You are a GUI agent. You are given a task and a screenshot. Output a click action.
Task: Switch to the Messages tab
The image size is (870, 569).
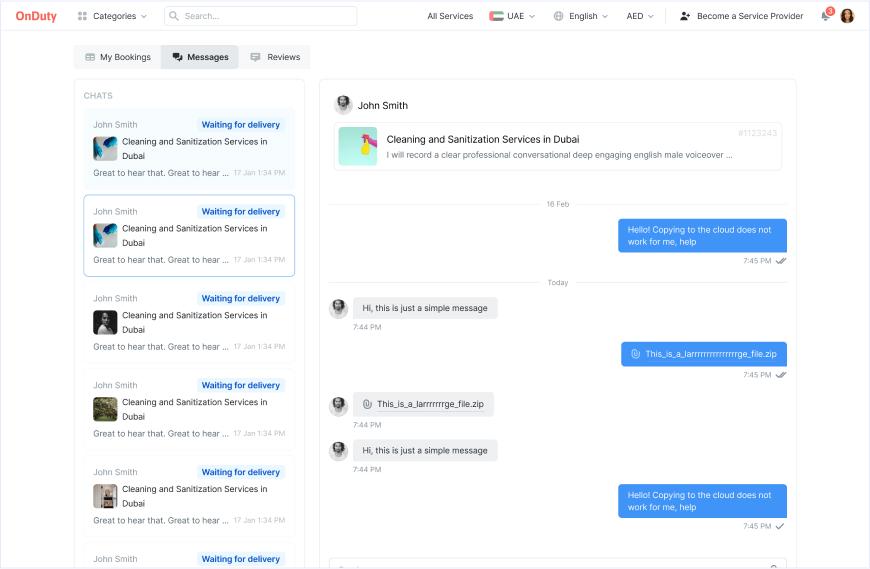point(200,57)
